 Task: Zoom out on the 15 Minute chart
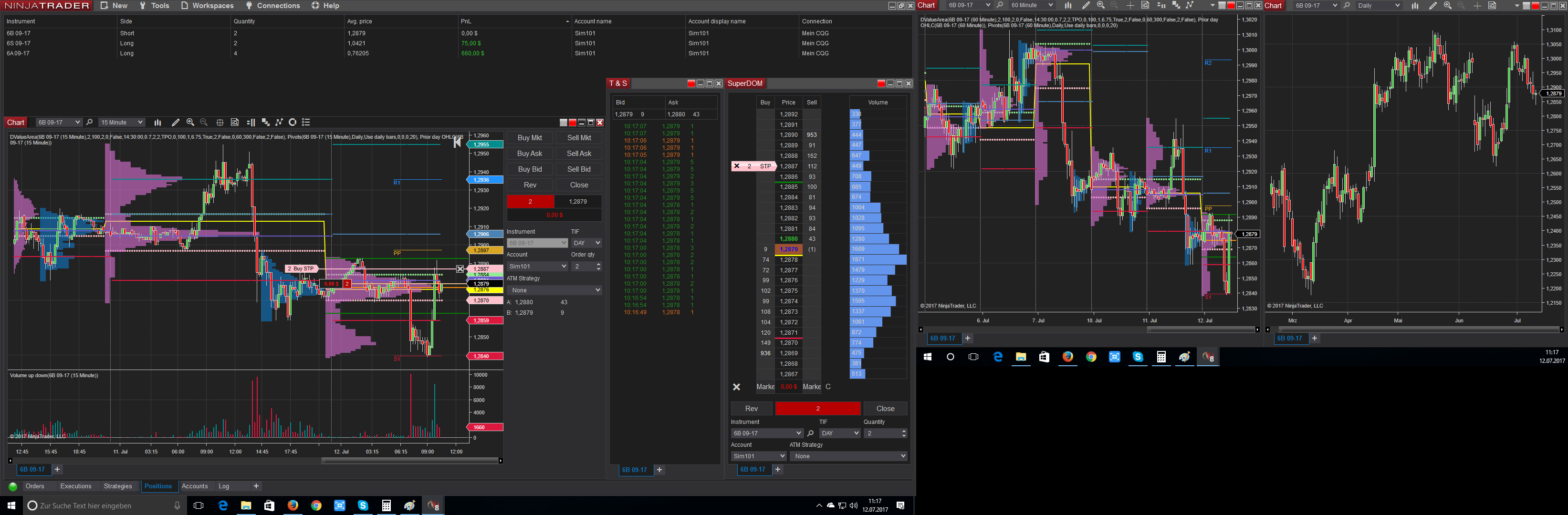[204, 122]
